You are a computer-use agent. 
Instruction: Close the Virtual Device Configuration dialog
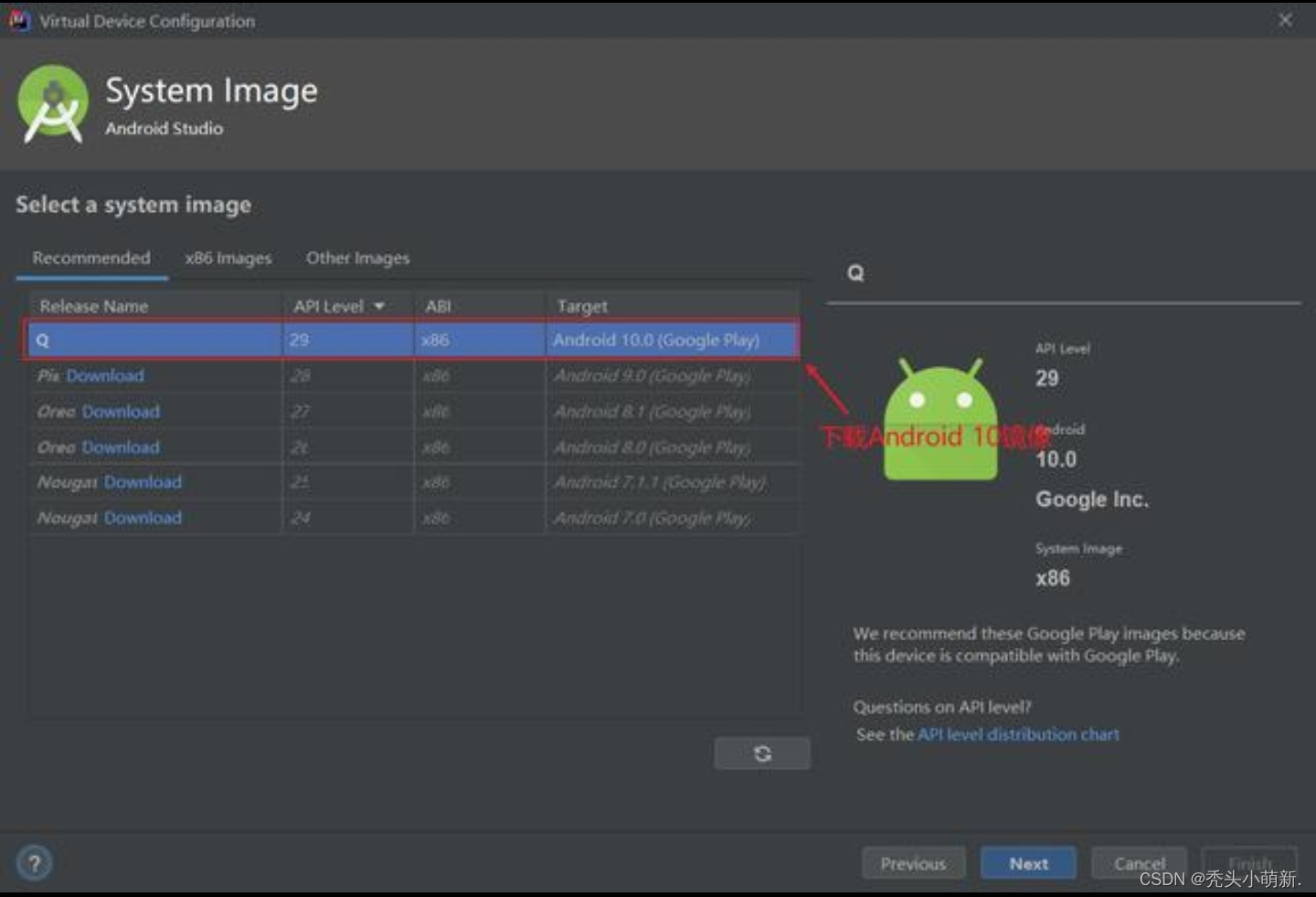(x=1285, y=19)
